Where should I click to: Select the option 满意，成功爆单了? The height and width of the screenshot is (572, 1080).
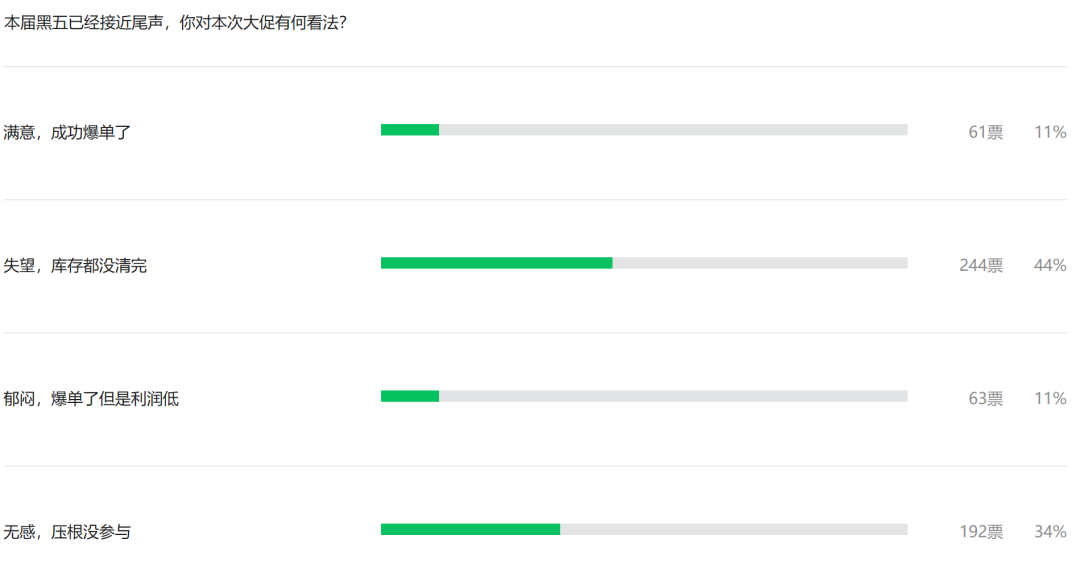coord(67,132)
